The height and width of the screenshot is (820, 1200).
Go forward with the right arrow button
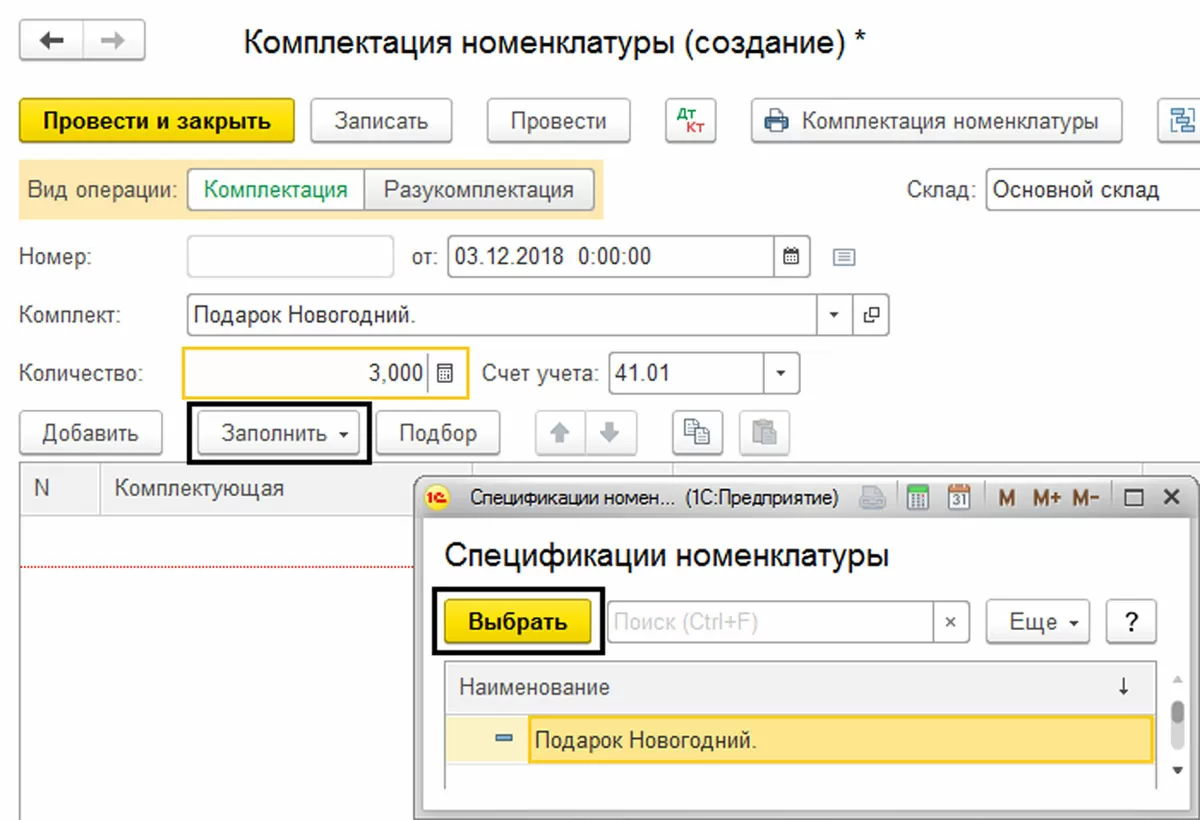113,41
